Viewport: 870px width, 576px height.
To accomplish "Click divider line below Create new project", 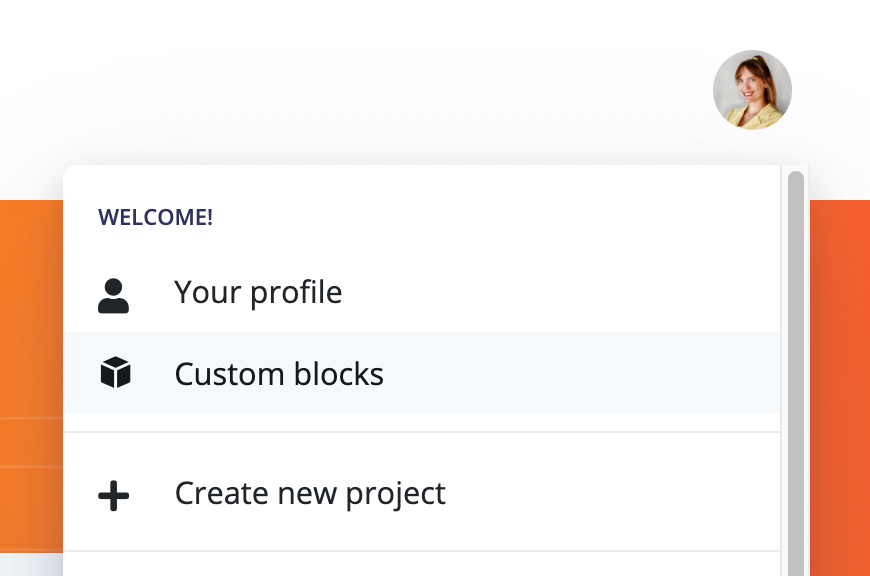I will click(420, 551).
